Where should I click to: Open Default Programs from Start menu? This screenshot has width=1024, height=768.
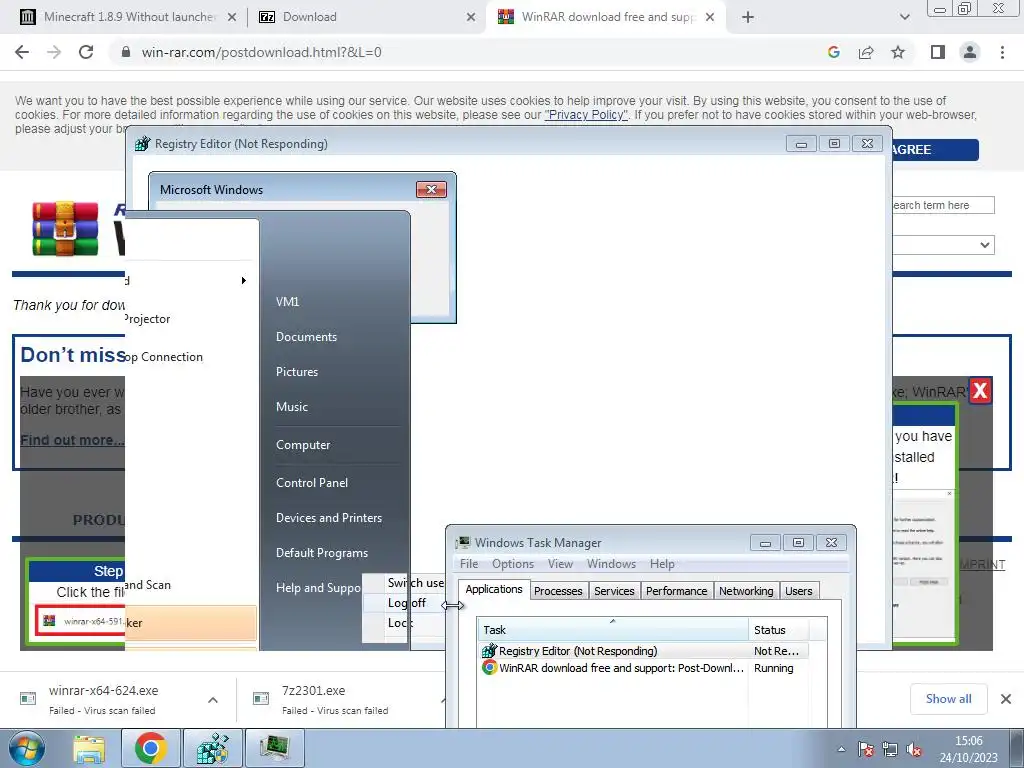click(321, 553)
